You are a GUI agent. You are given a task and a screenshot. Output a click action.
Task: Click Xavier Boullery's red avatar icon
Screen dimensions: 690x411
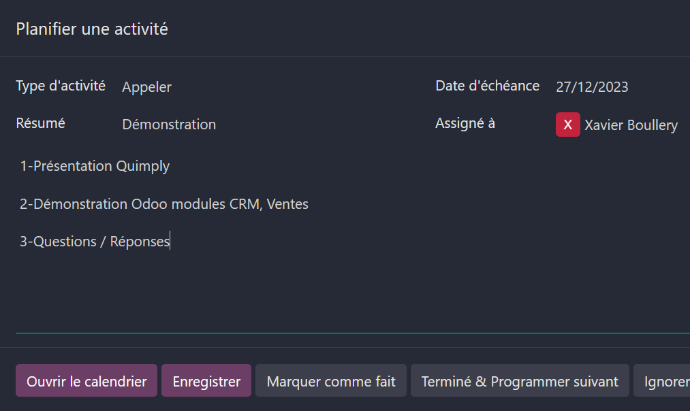click(x=568, y=125)
